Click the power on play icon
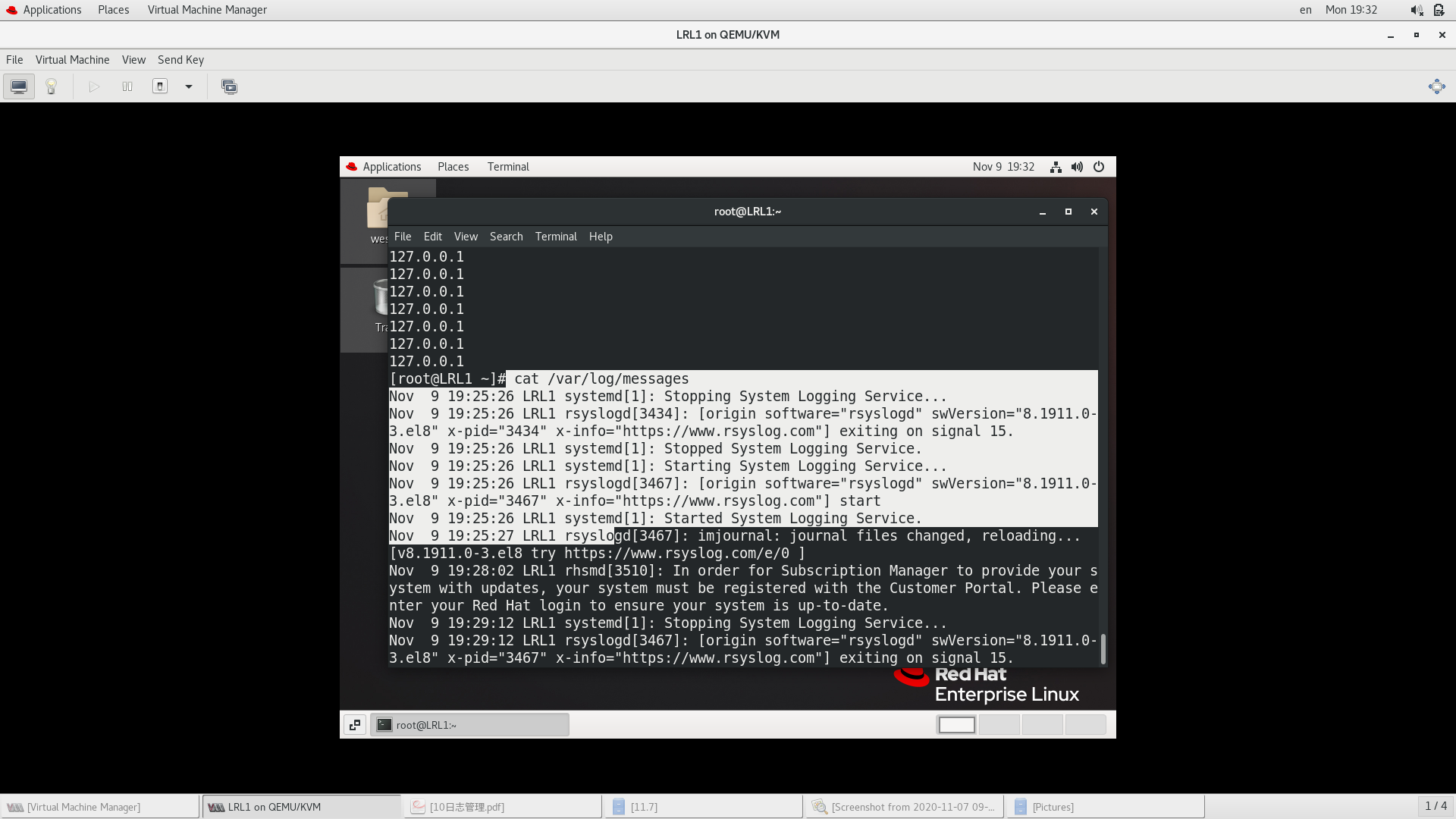1456x819 pixels. (x=94, y=86)
